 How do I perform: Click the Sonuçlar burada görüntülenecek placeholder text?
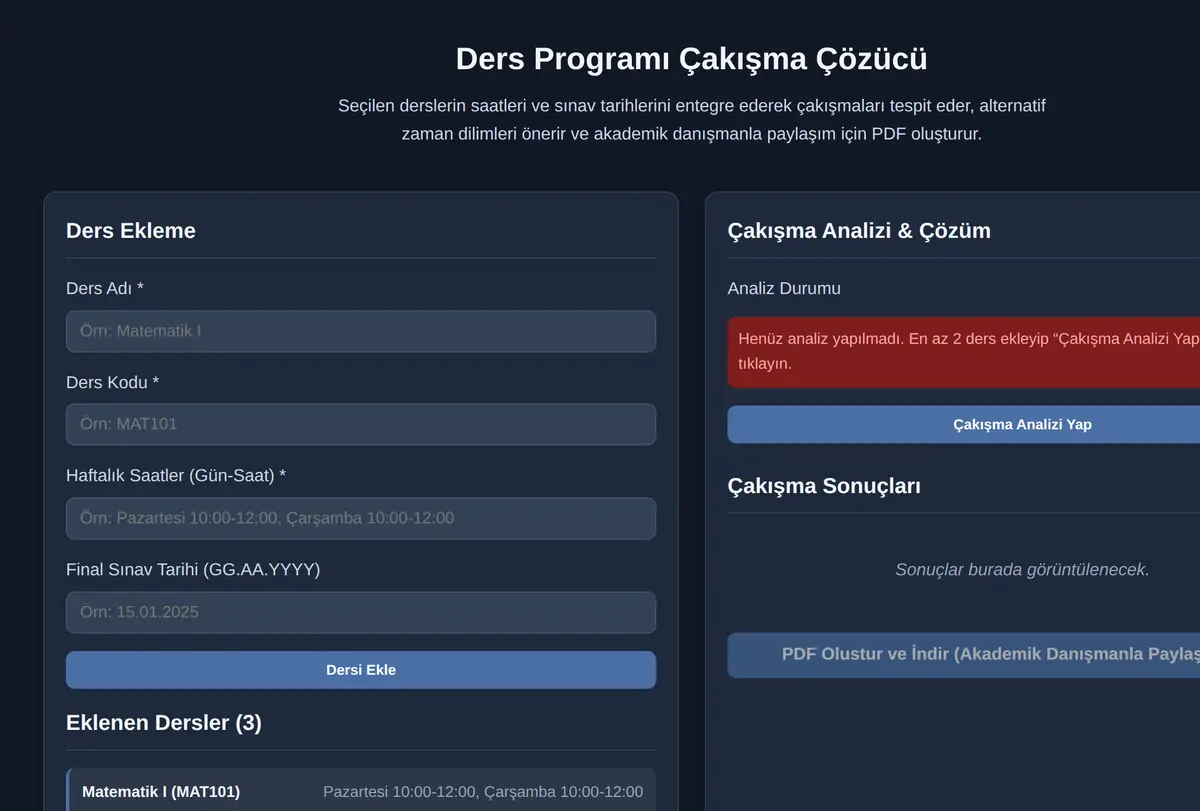pos(1022,570)
